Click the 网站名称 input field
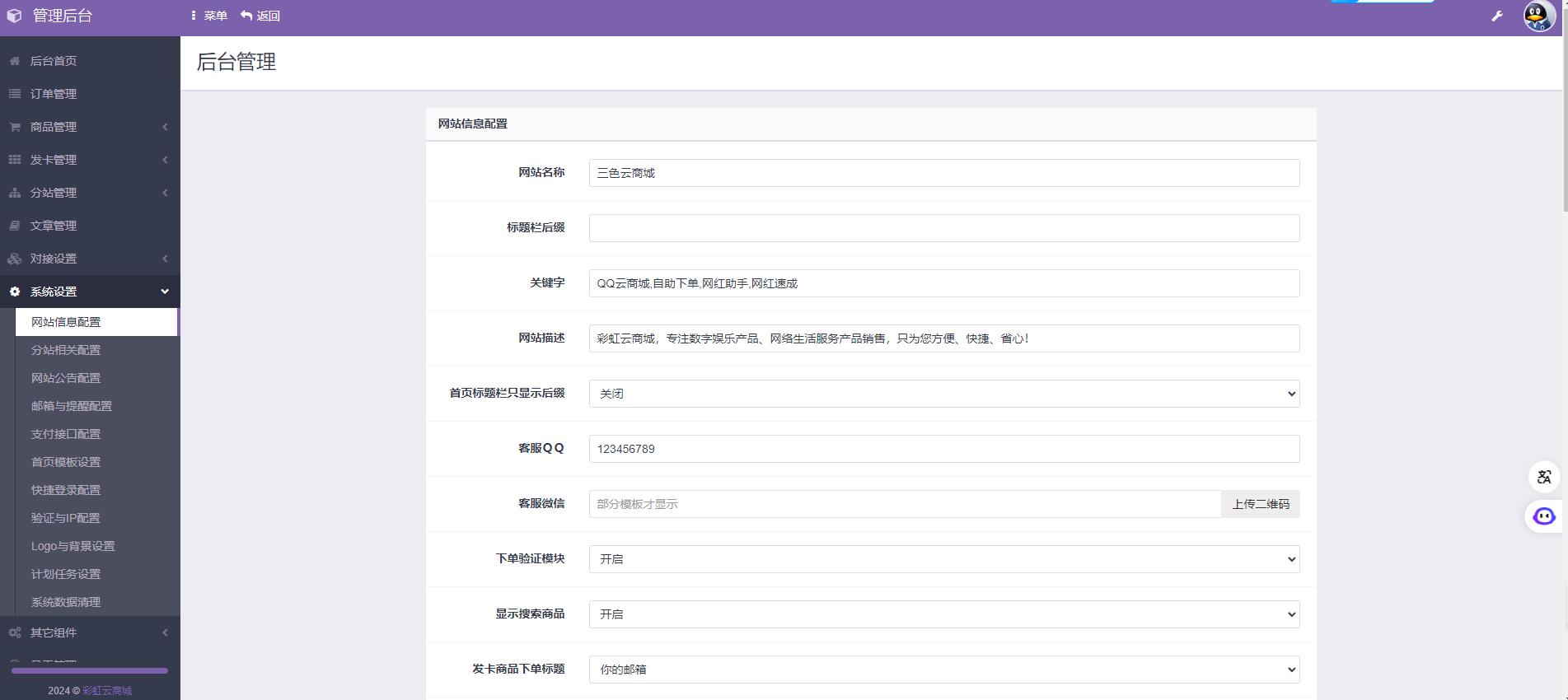This screenshot has width=1568, height=700. point(943,173)
